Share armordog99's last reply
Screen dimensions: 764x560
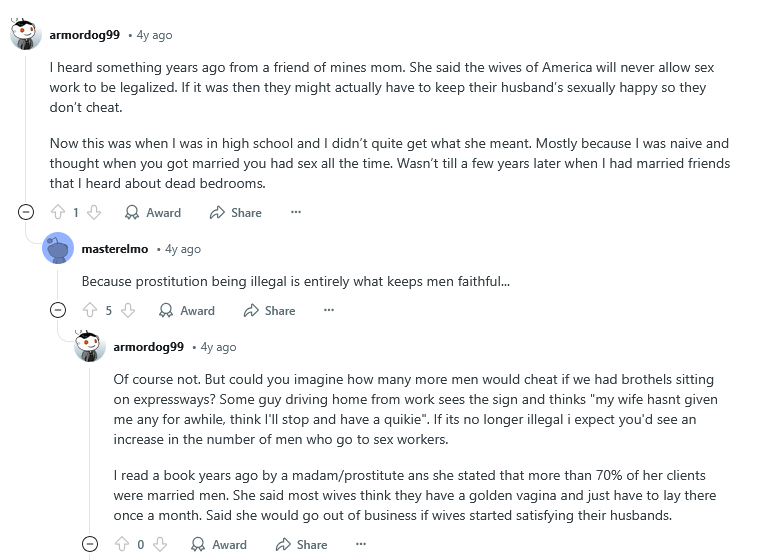pyautogui.click(x=301, y=544)
